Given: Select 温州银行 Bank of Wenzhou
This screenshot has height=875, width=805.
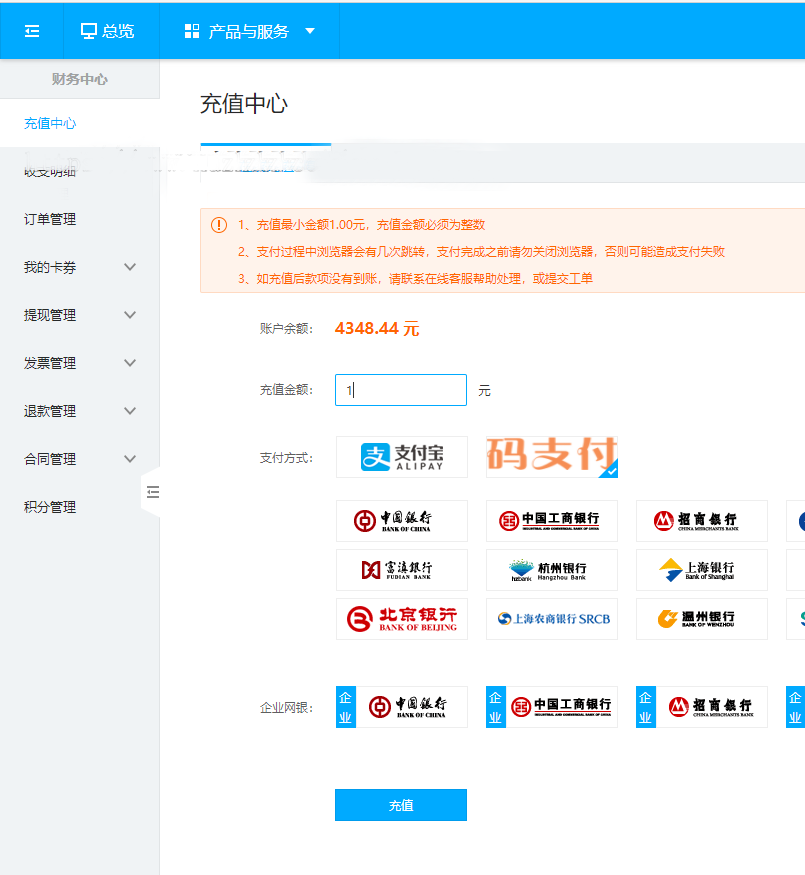Looking at the screenshot, I should click(x=702, y=619).
